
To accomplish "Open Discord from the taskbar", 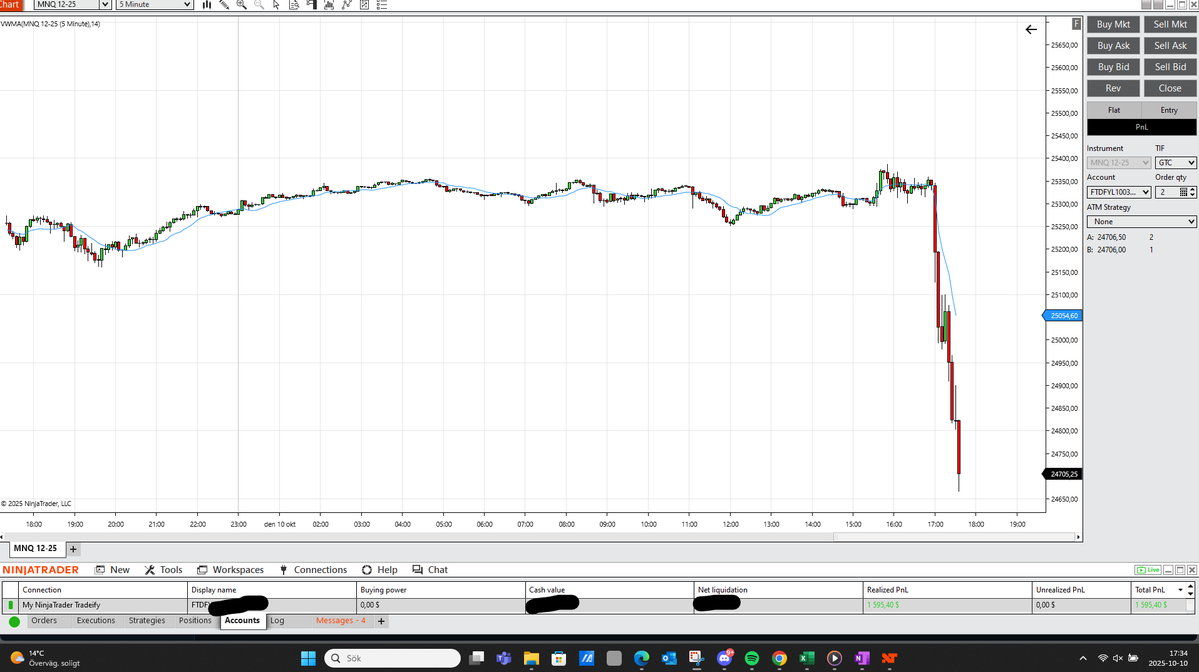I will pos(724,658).
